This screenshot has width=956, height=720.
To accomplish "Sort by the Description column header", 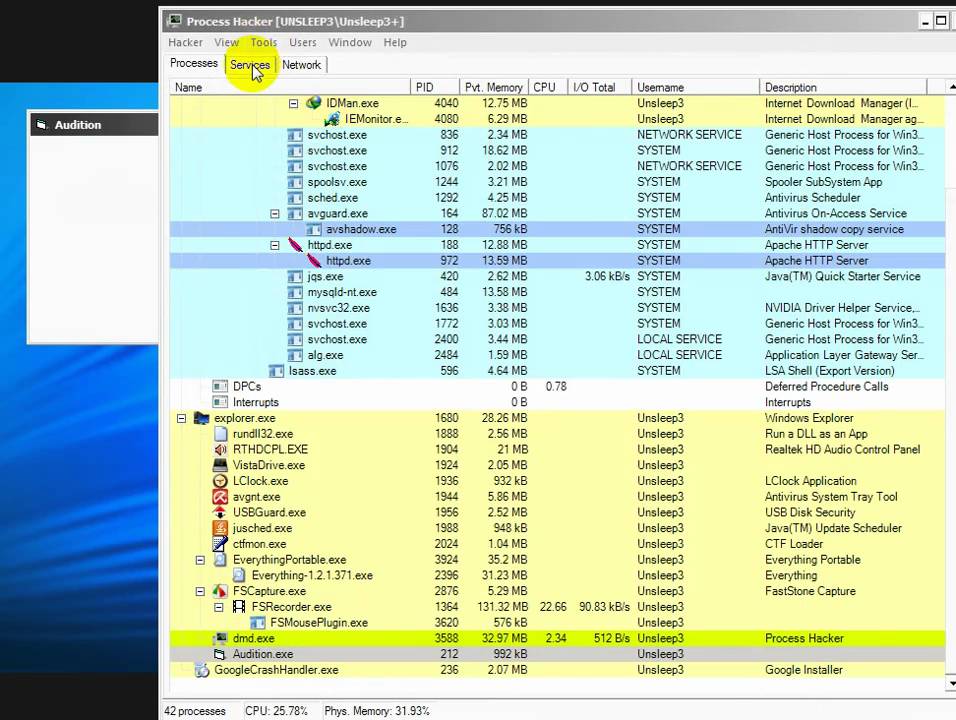I will click(x=843, y=87).
